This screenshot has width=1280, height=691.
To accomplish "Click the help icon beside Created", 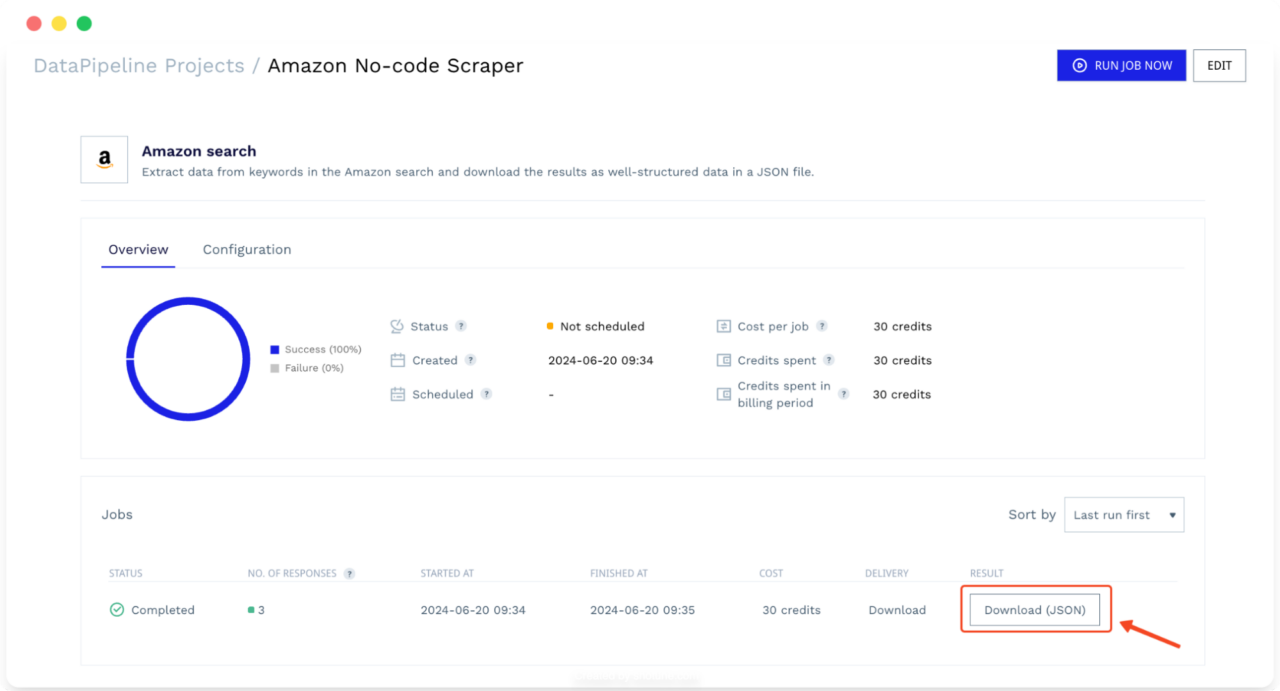I will tap(470, 360).
